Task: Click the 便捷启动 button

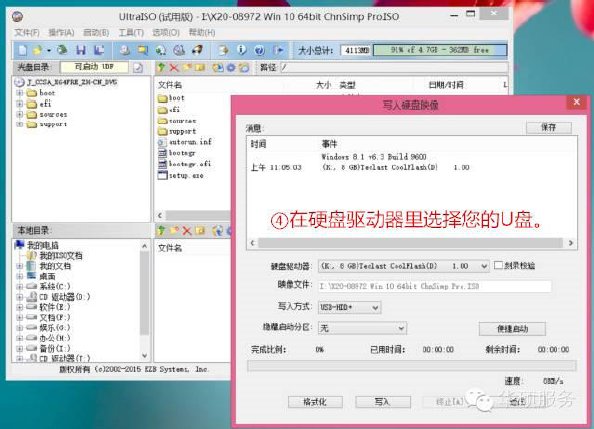Action: click(512, 329)
